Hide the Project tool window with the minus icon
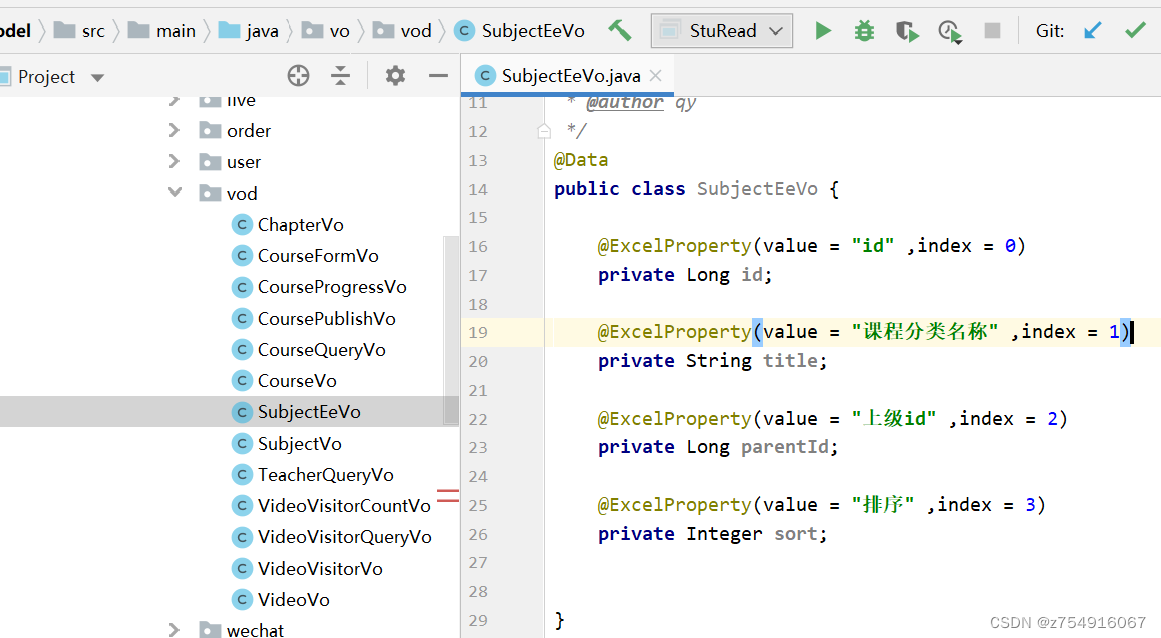 click(438, 76)
